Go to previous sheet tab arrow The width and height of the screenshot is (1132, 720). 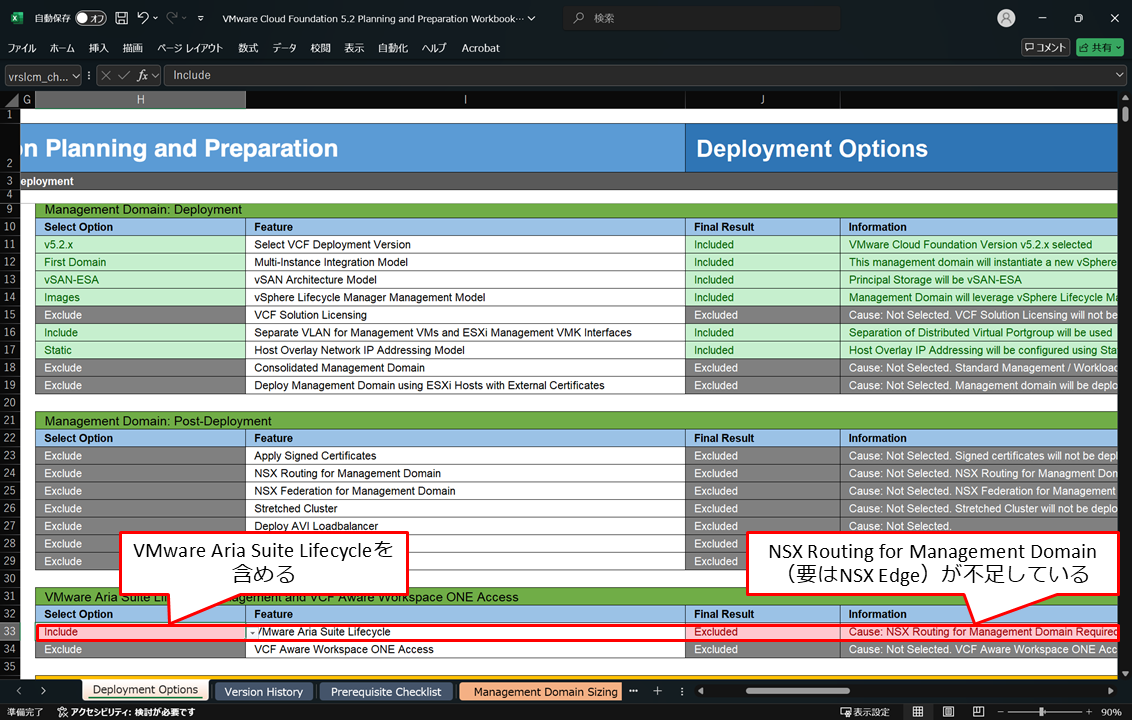pos(19,691)
